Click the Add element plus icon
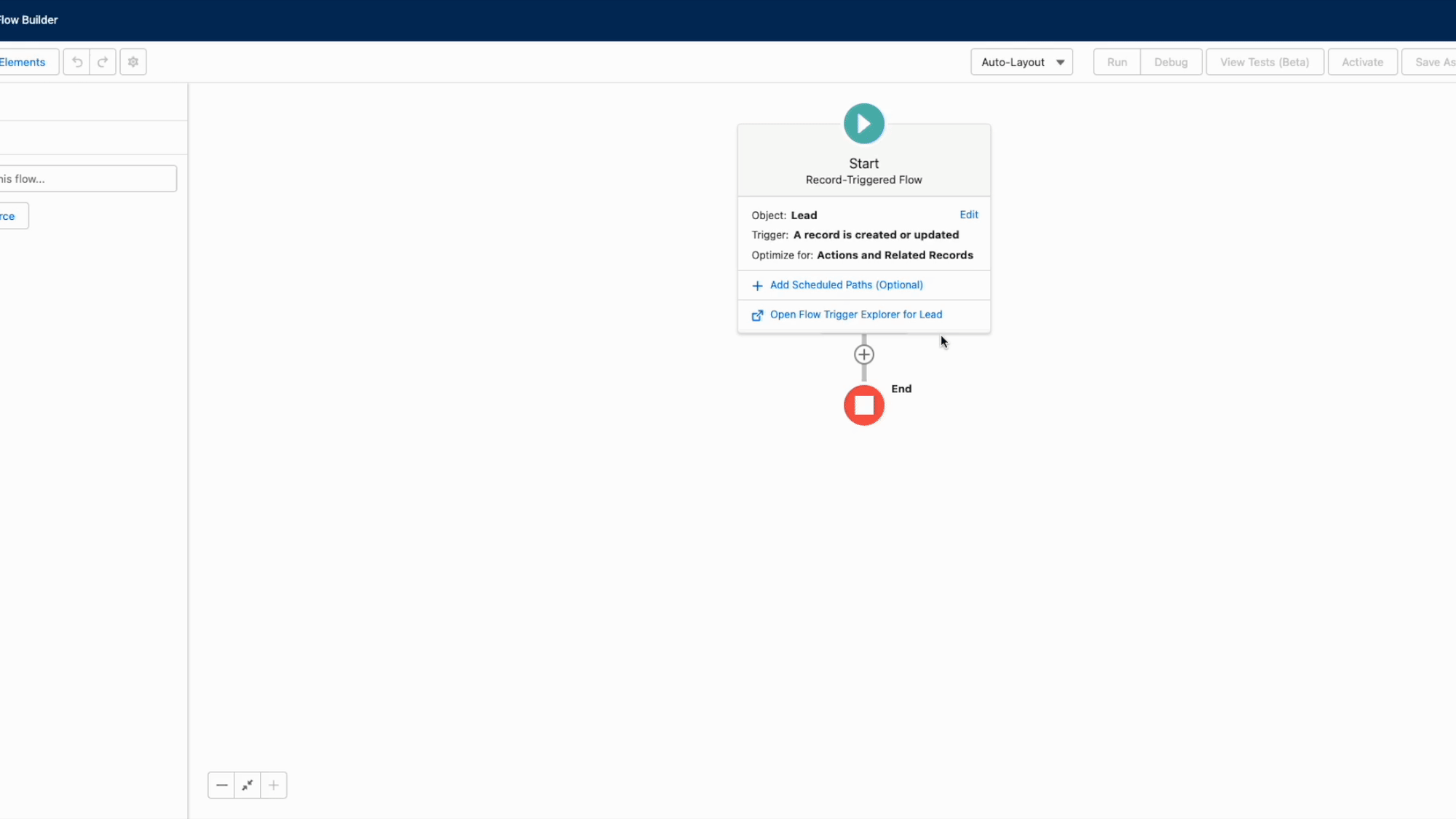Viewport: 1456px width, 819px height. click(x=864, y=354)
